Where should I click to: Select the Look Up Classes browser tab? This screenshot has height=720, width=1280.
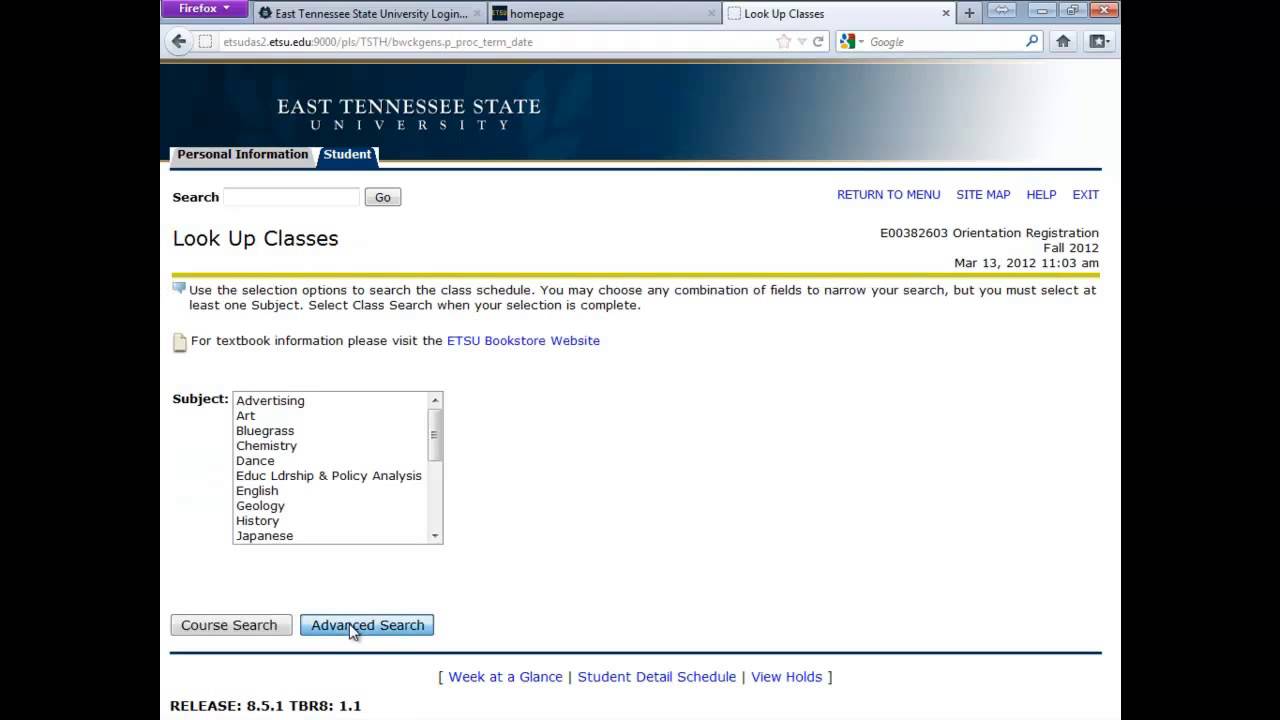(x=838, y=14)
